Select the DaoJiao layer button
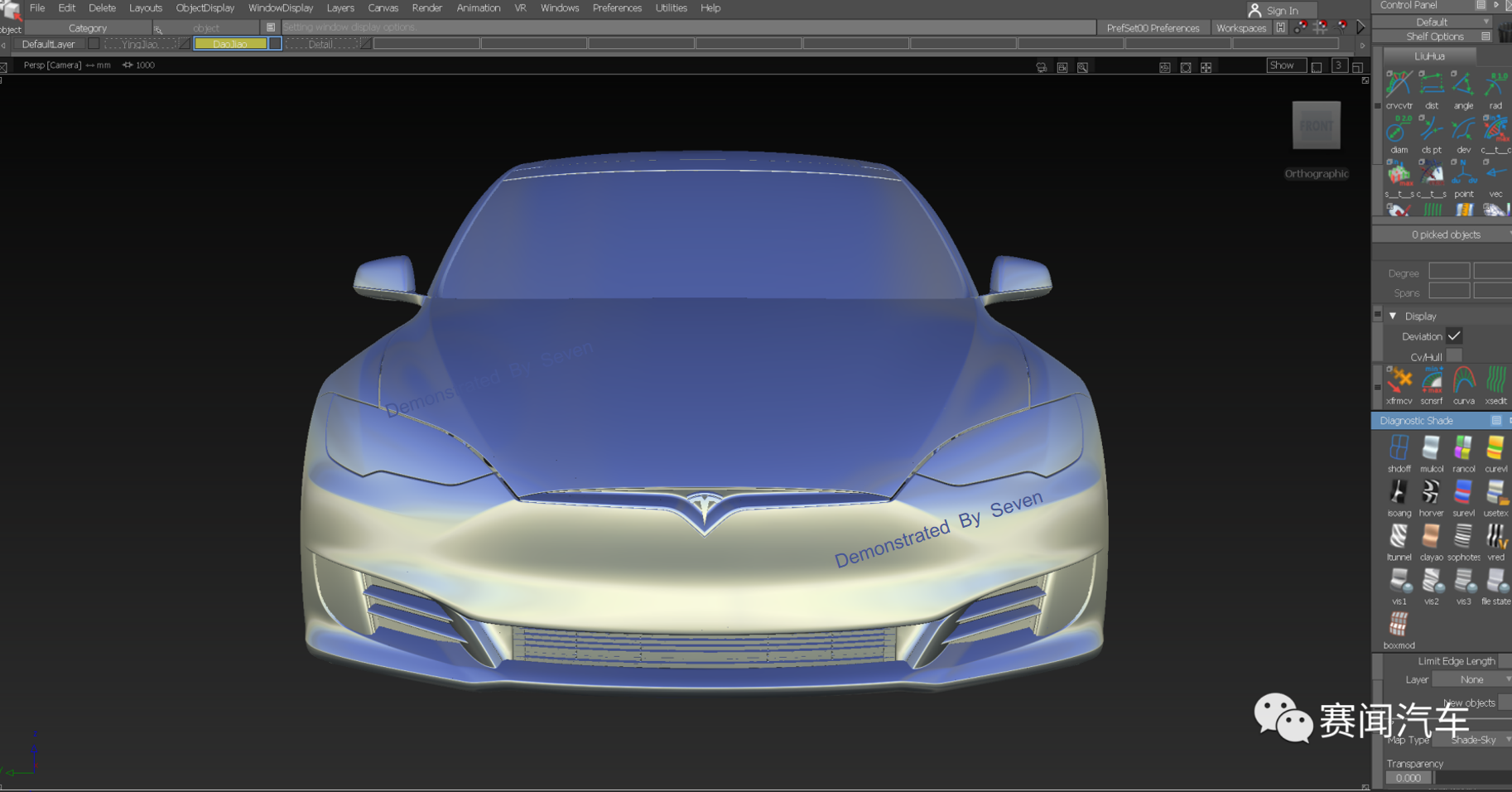The image size is (1512, 792). coord(230,44)
